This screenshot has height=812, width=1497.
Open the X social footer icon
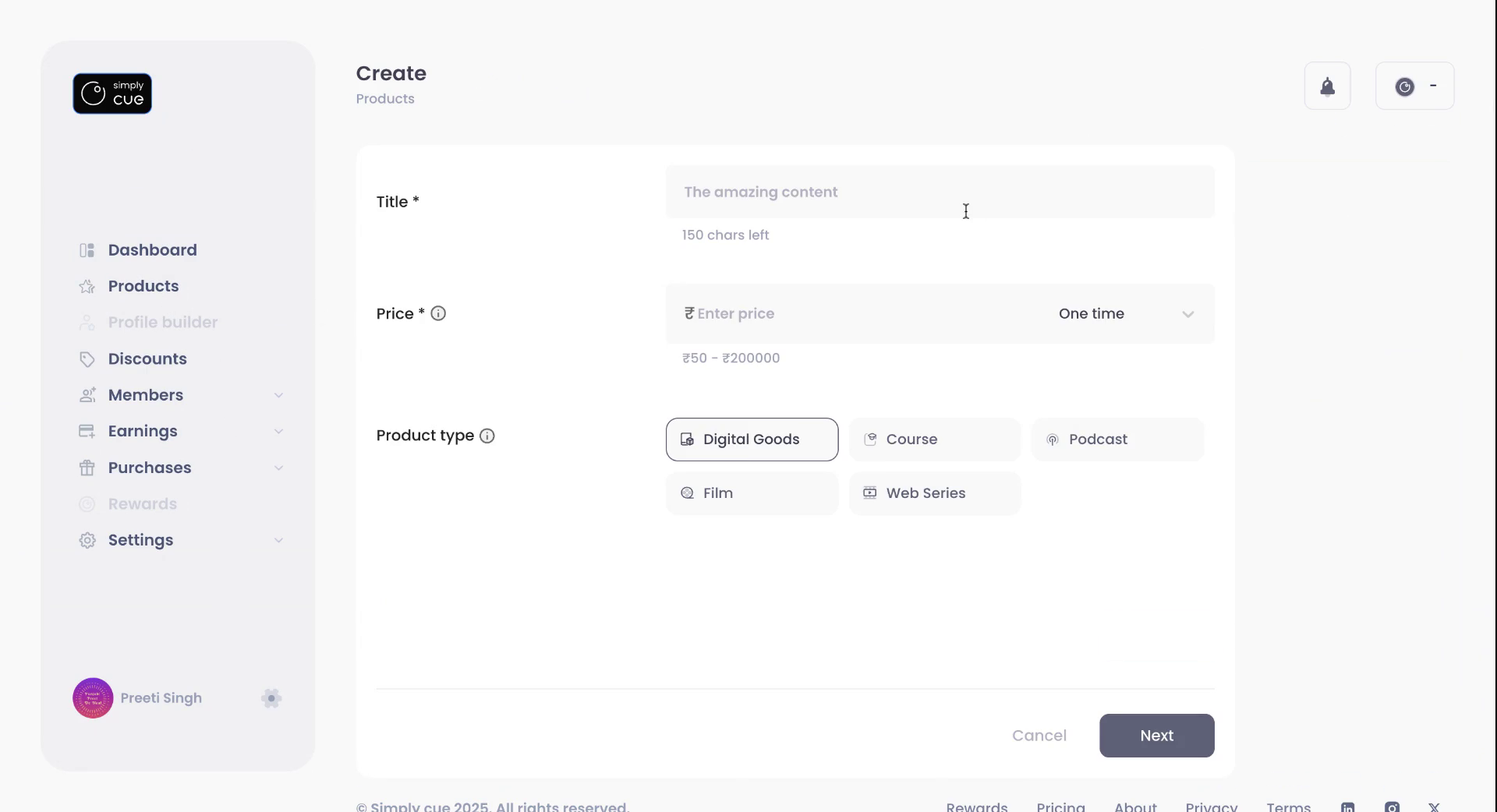[x=1434, y=807]
